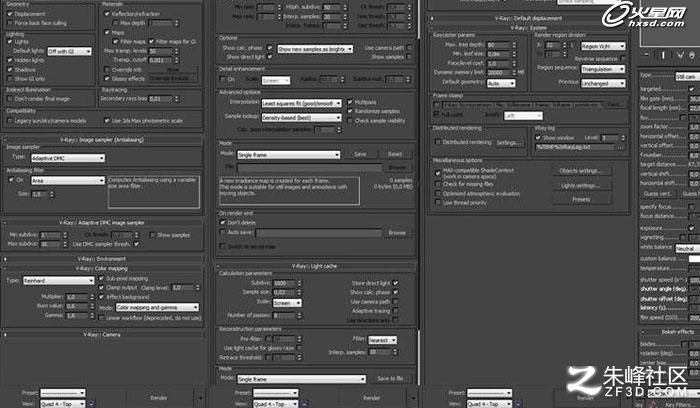
Task: Click the V-Ray log file path field
Action: (x=574, y=147)
